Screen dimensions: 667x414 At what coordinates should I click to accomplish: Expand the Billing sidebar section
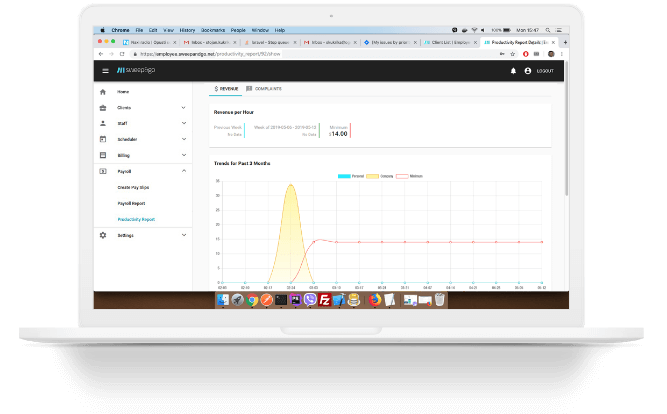coord(183,155)
